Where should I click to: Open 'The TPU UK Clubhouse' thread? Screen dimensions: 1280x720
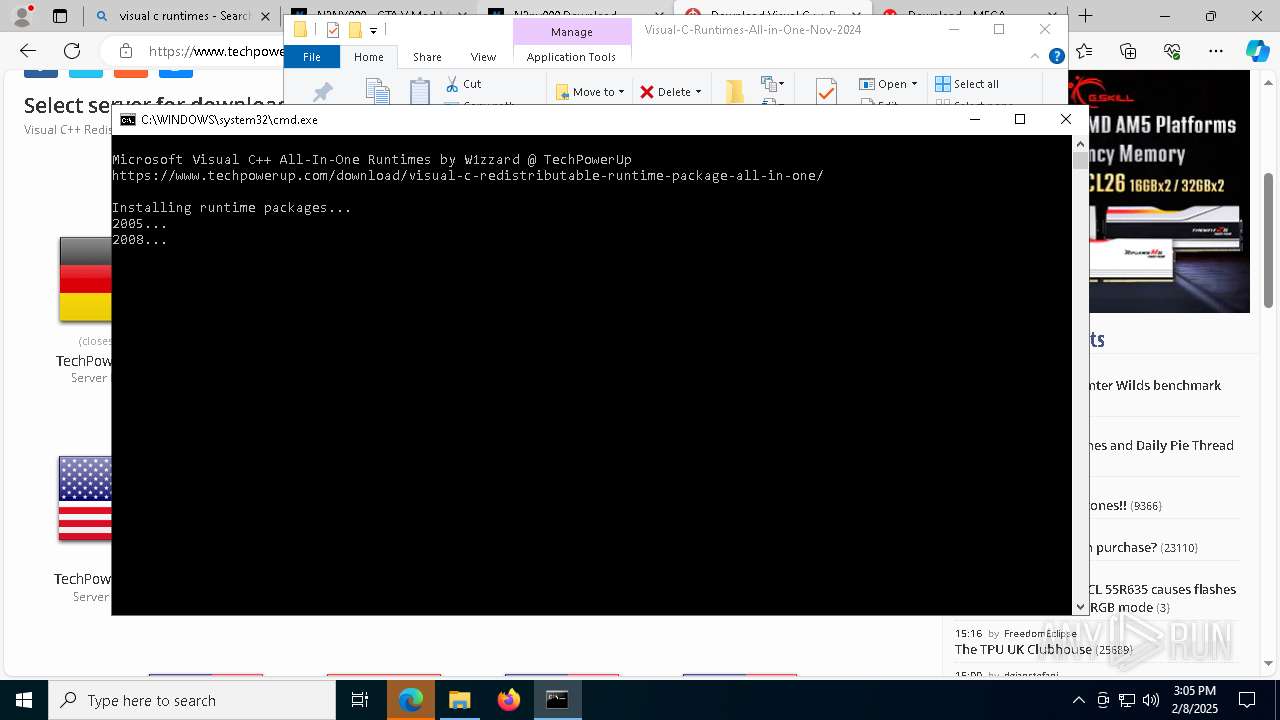click(x=1023, y=649)
